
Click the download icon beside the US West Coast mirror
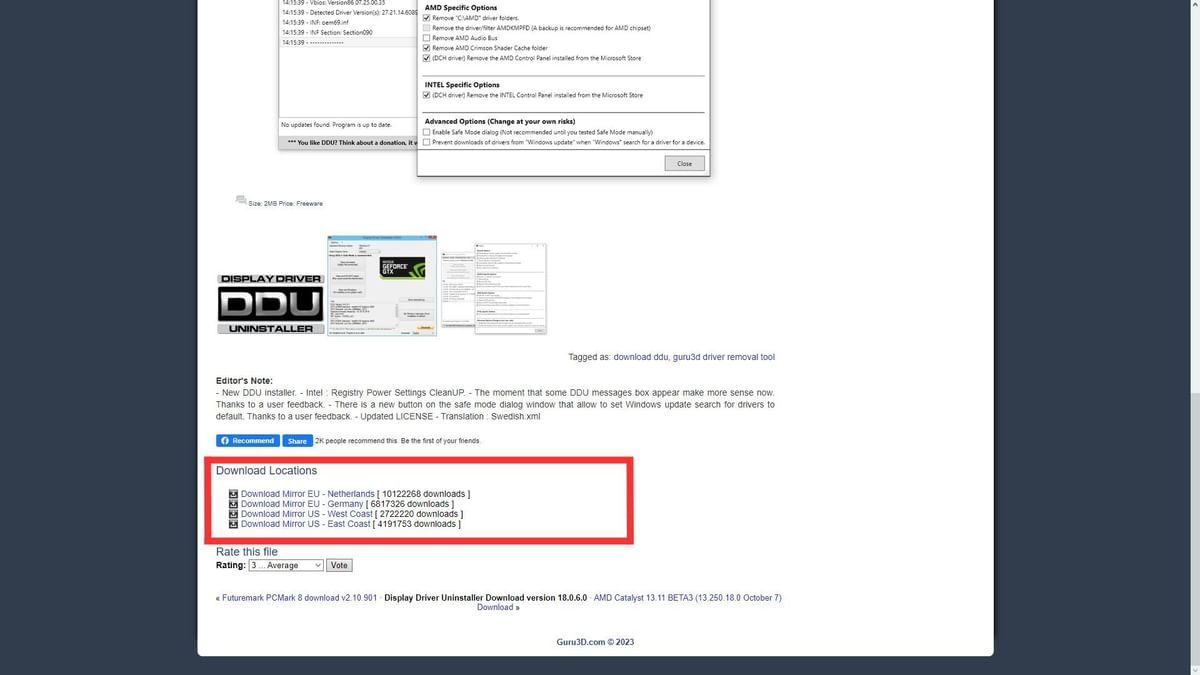232,514
